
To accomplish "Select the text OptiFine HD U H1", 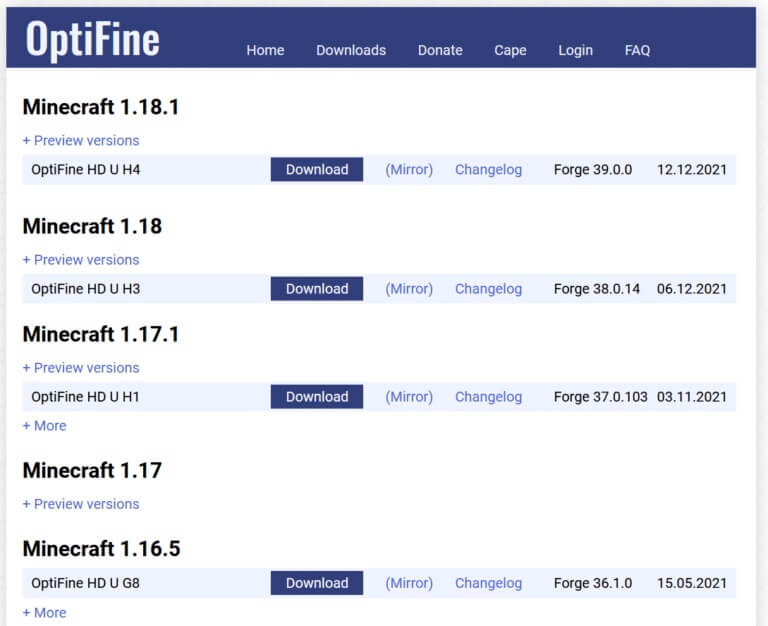I will tap(85, 397).
